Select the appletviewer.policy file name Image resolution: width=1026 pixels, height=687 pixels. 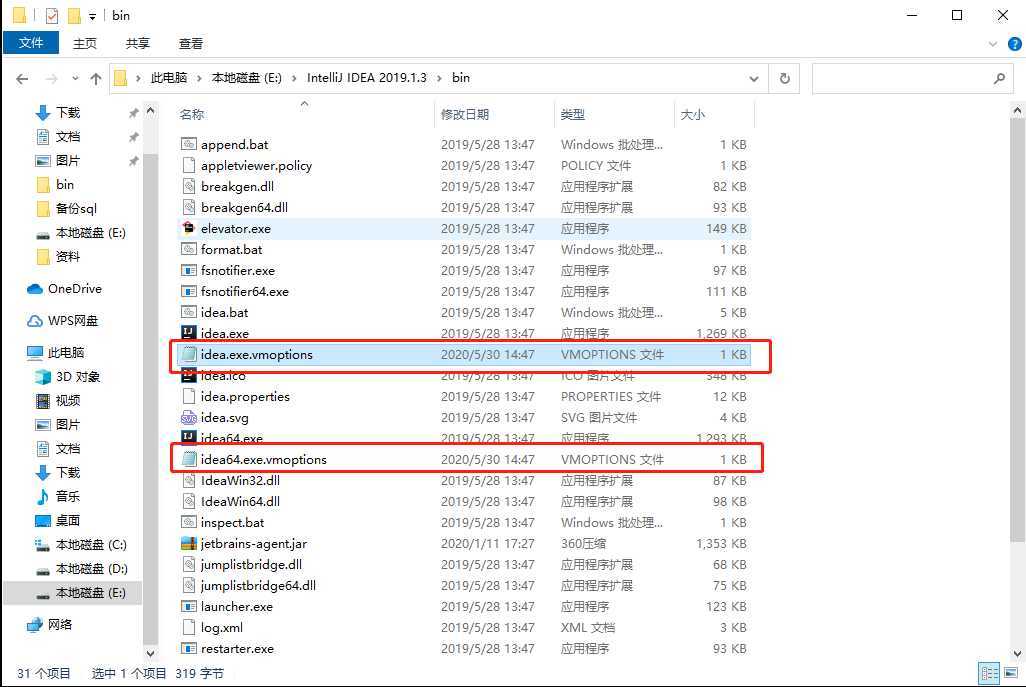[256, 166]
